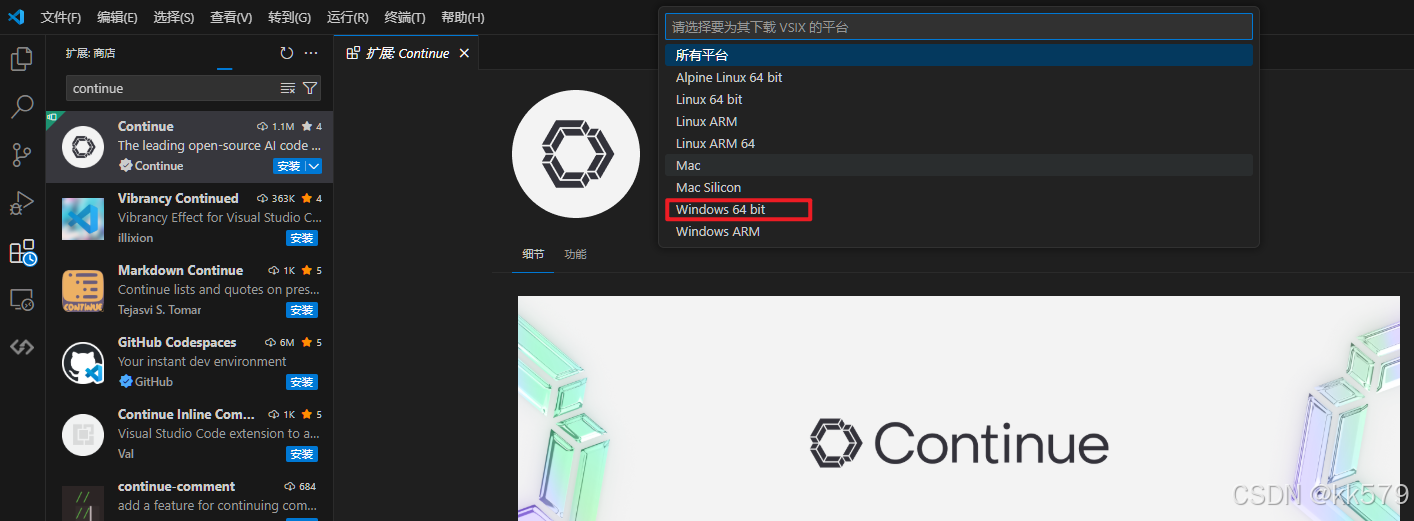Click Markdown Continue extension icon
This screenshot has height=521, width=1414.
pyautogui.click(x=83, y=290)
